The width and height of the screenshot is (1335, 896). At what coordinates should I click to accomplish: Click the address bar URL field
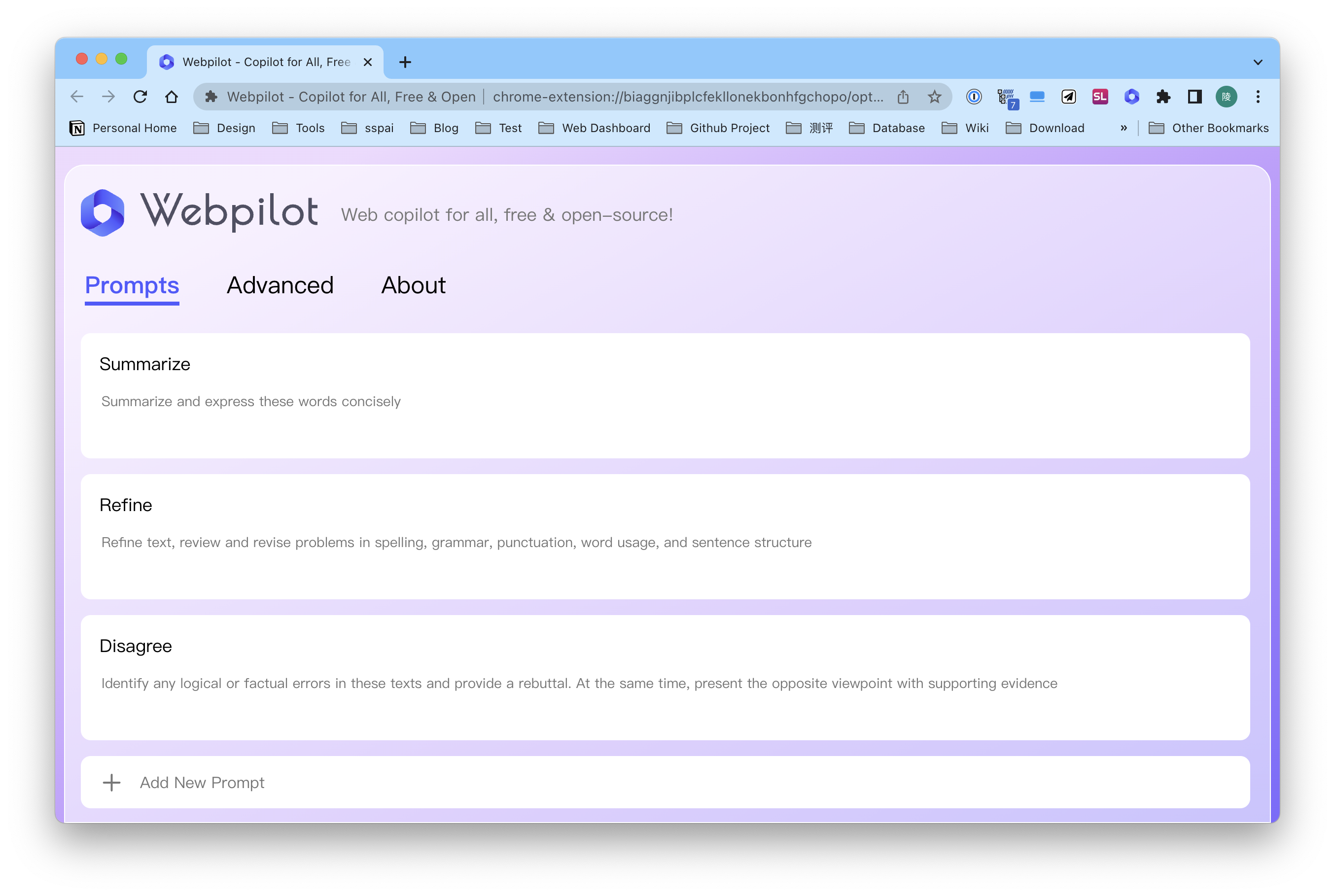coord(686,97)
